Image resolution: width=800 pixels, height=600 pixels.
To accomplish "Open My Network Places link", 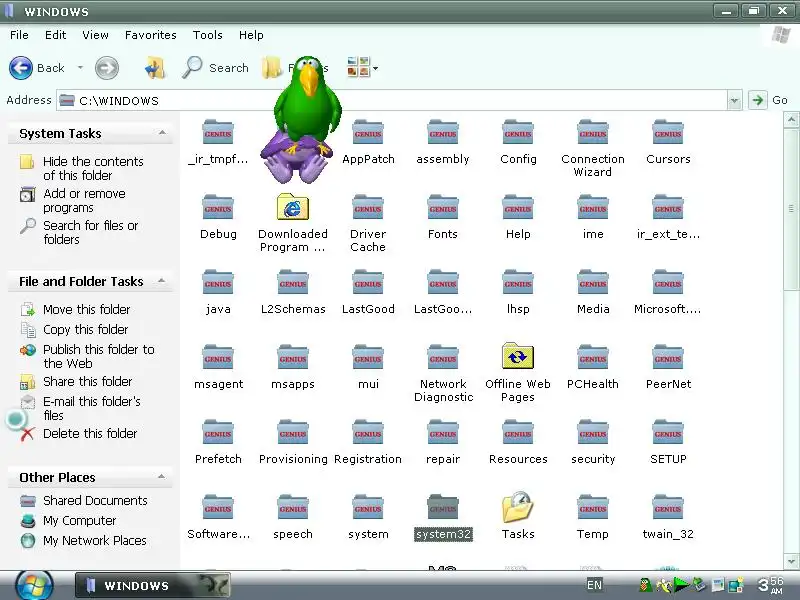I will point(94,540).
